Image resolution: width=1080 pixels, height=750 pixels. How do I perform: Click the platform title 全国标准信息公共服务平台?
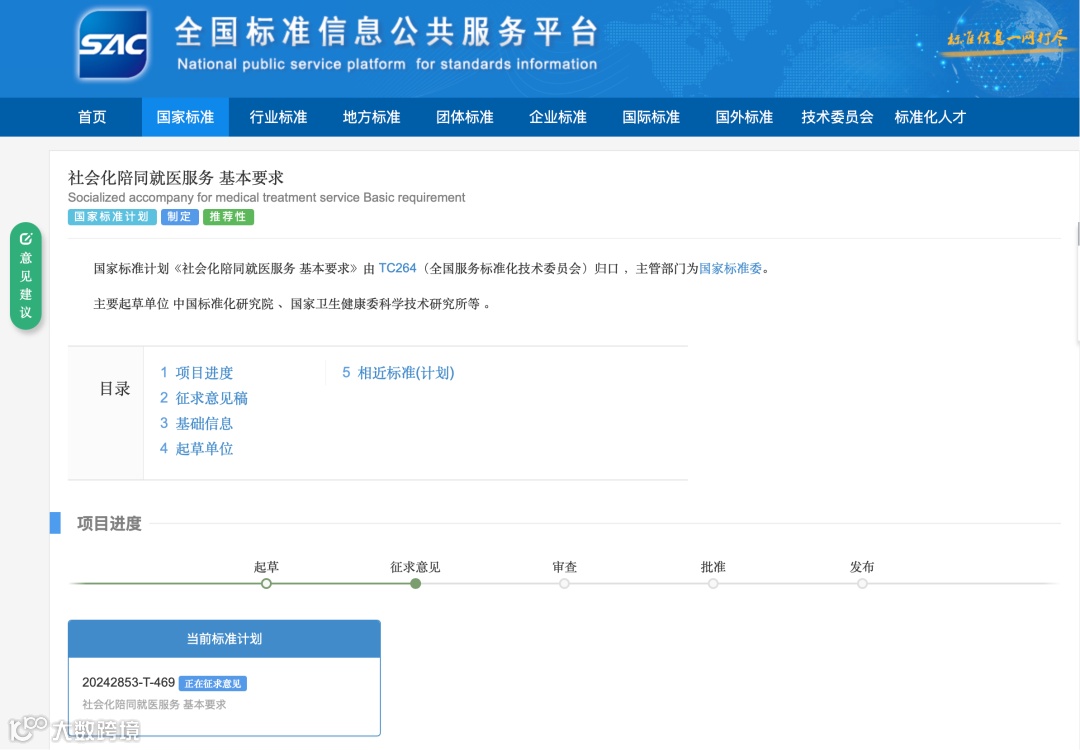click(x=386, y=32)
